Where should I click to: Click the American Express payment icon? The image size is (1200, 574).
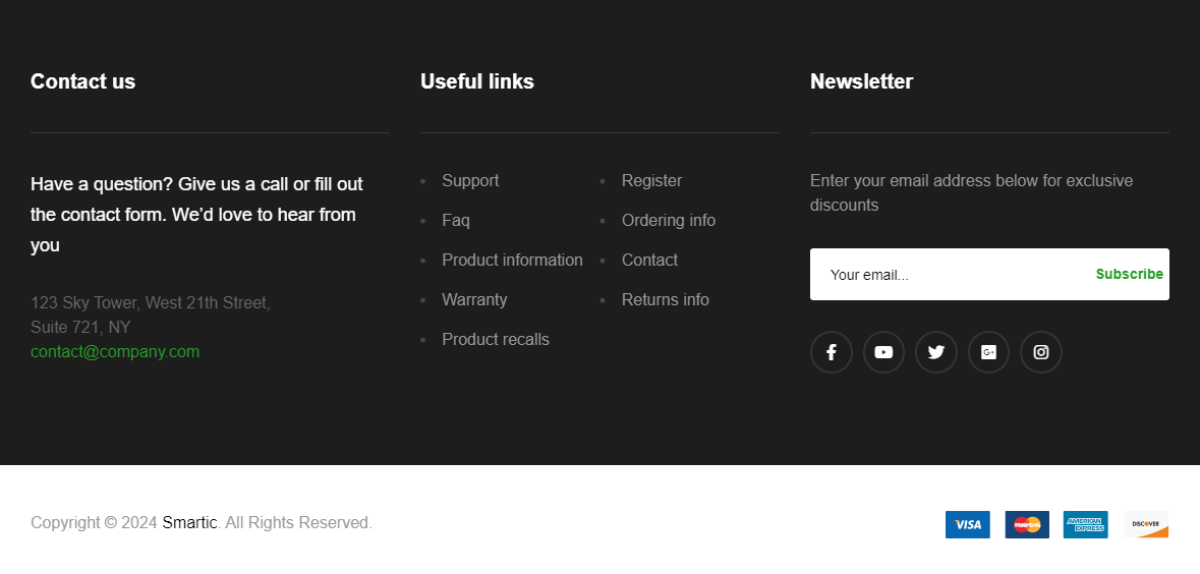tap(1085, 525)
